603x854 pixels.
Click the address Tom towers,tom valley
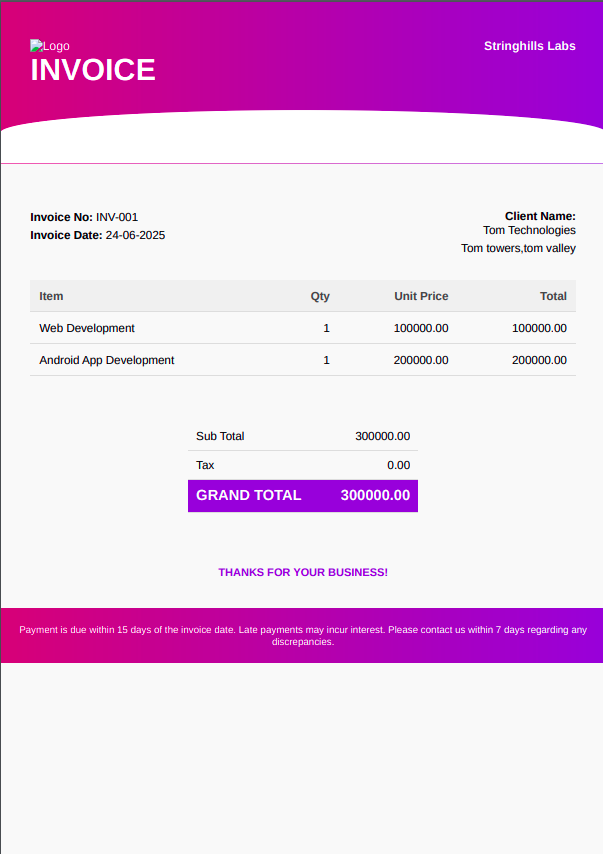(x=518, y=248)
